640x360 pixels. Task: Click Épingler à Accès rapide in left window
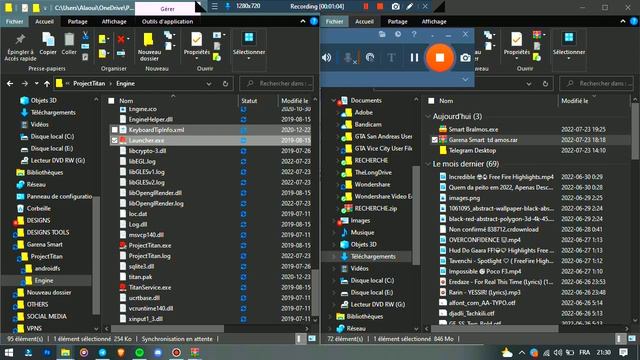click(x=20, y=47)
